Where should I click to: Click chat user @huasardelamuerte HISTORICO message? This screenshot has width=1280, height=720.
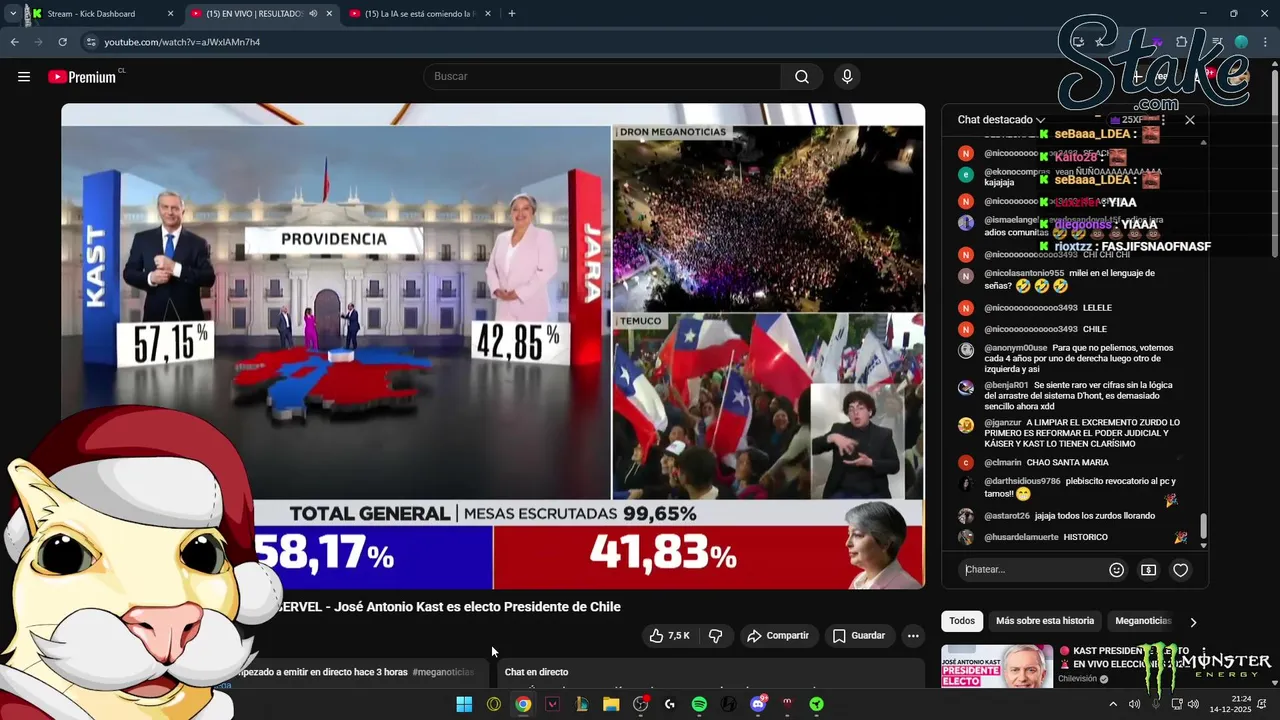[x=1046, y=538]
